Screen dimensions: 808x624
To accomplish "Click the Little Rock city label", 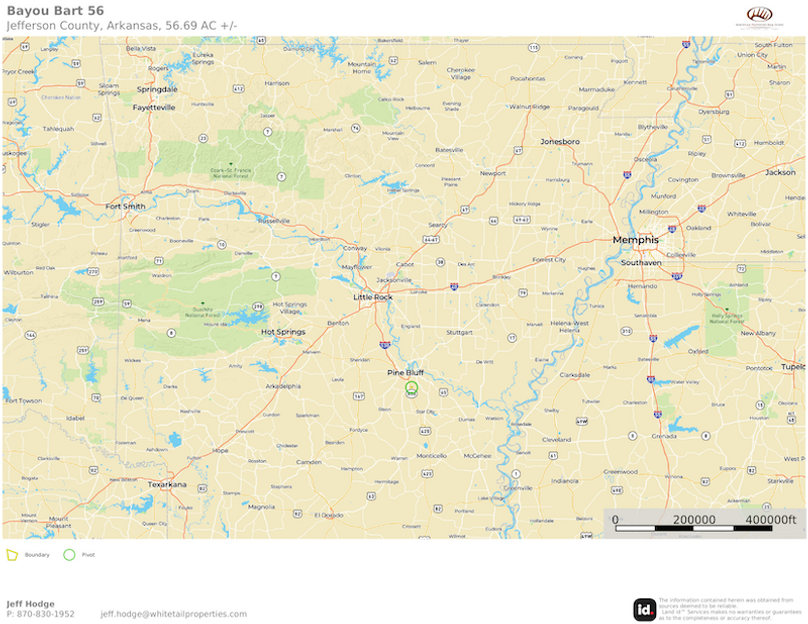I will 373,297.
